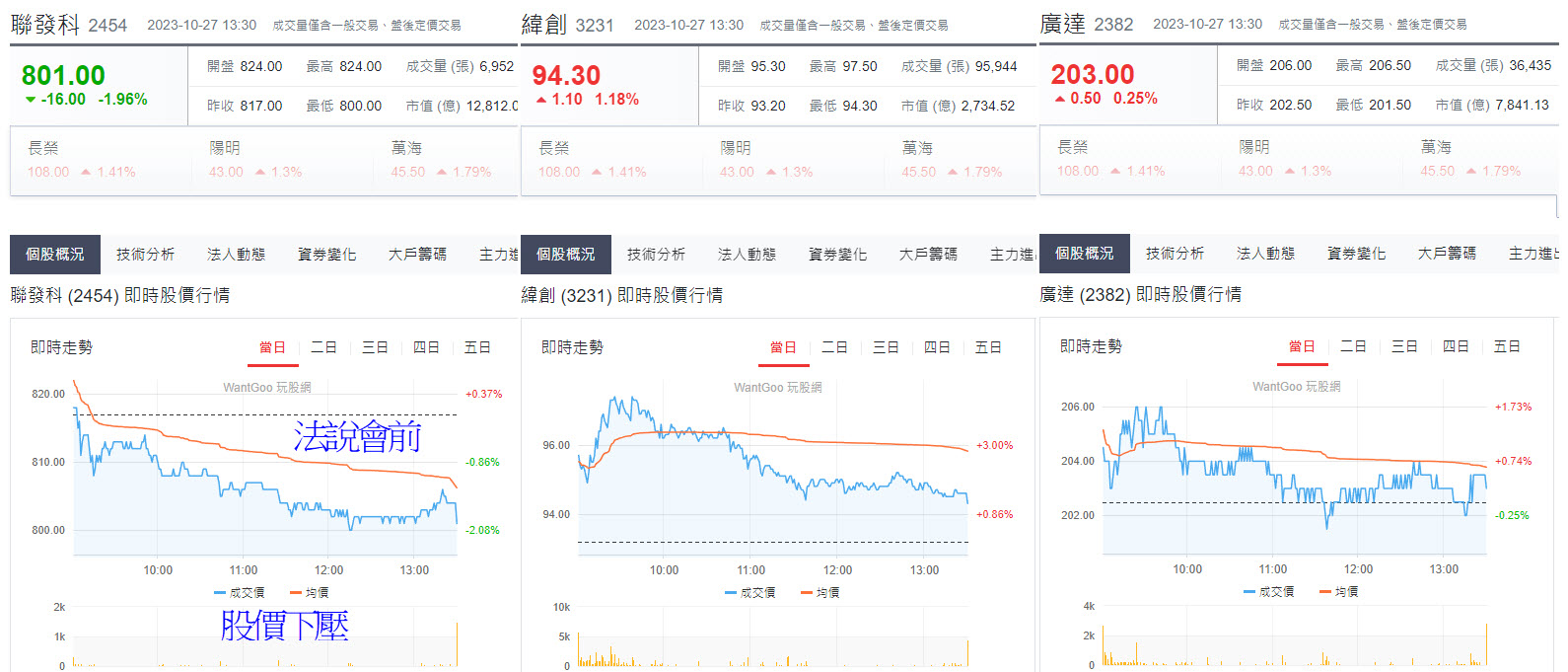Switch to 資券變化 tab under 廣達
The height and width of the screenshot is (672, 1568).
click(x=1356, y=254)
